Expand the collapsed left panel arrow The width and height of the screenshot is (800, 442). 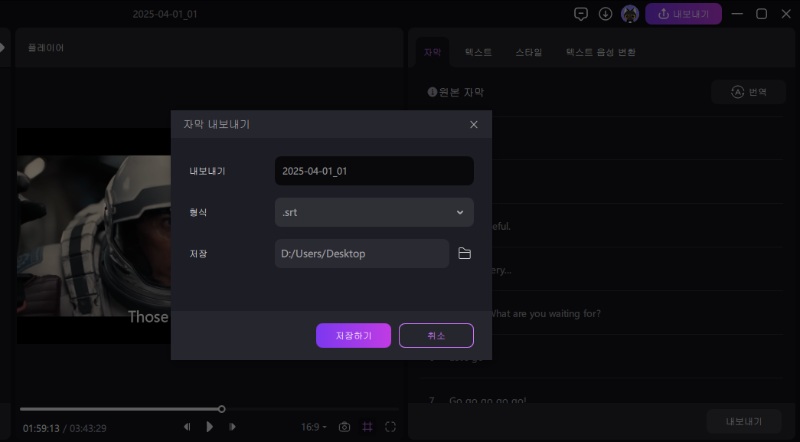3,47
